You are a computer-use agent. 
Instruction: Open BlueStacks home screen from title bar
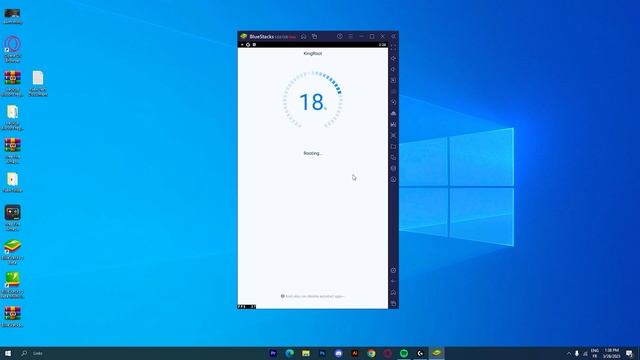click(304, 36)
